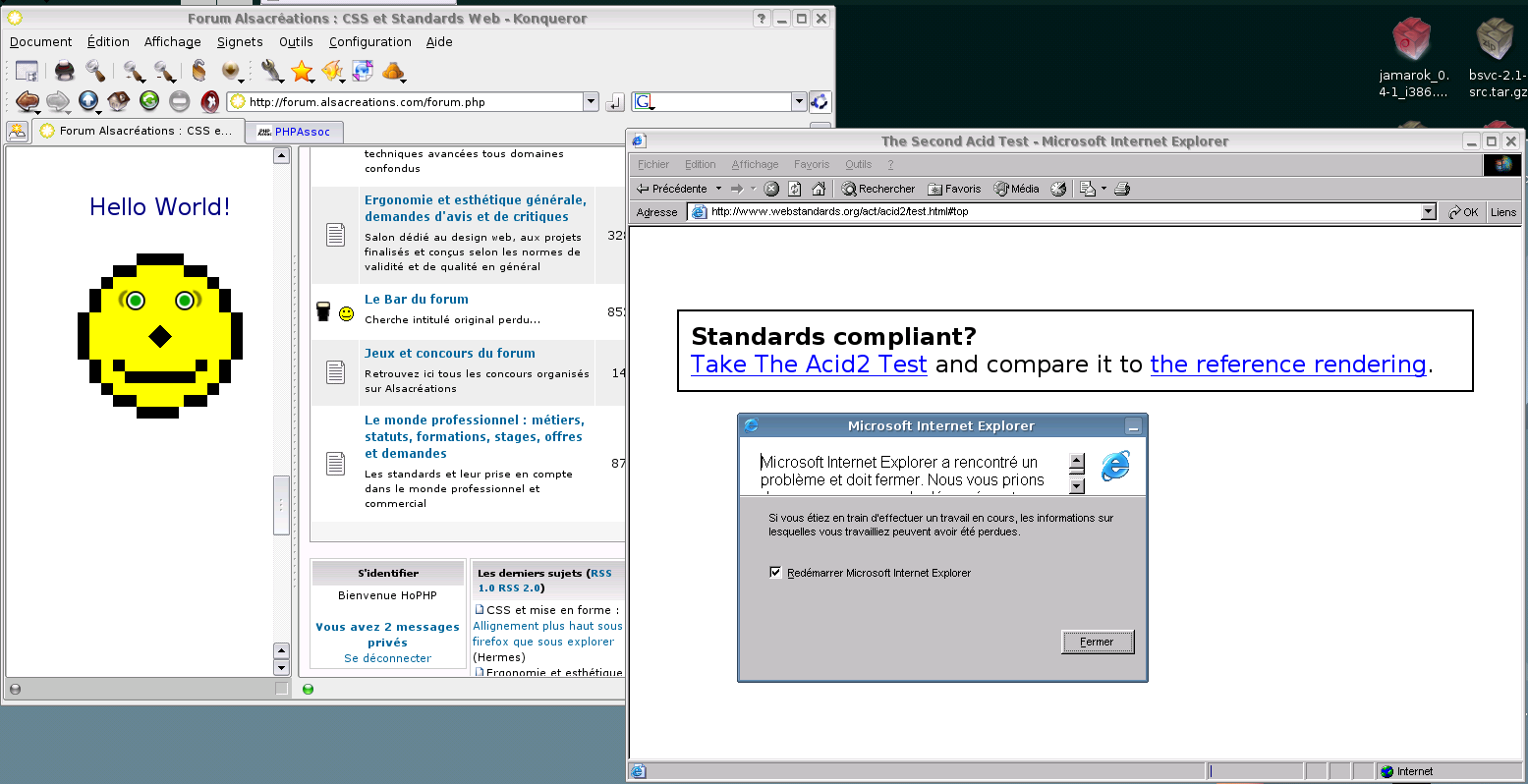
Task: Click the Internet zone status bar text
Action: pos(1415,771)
